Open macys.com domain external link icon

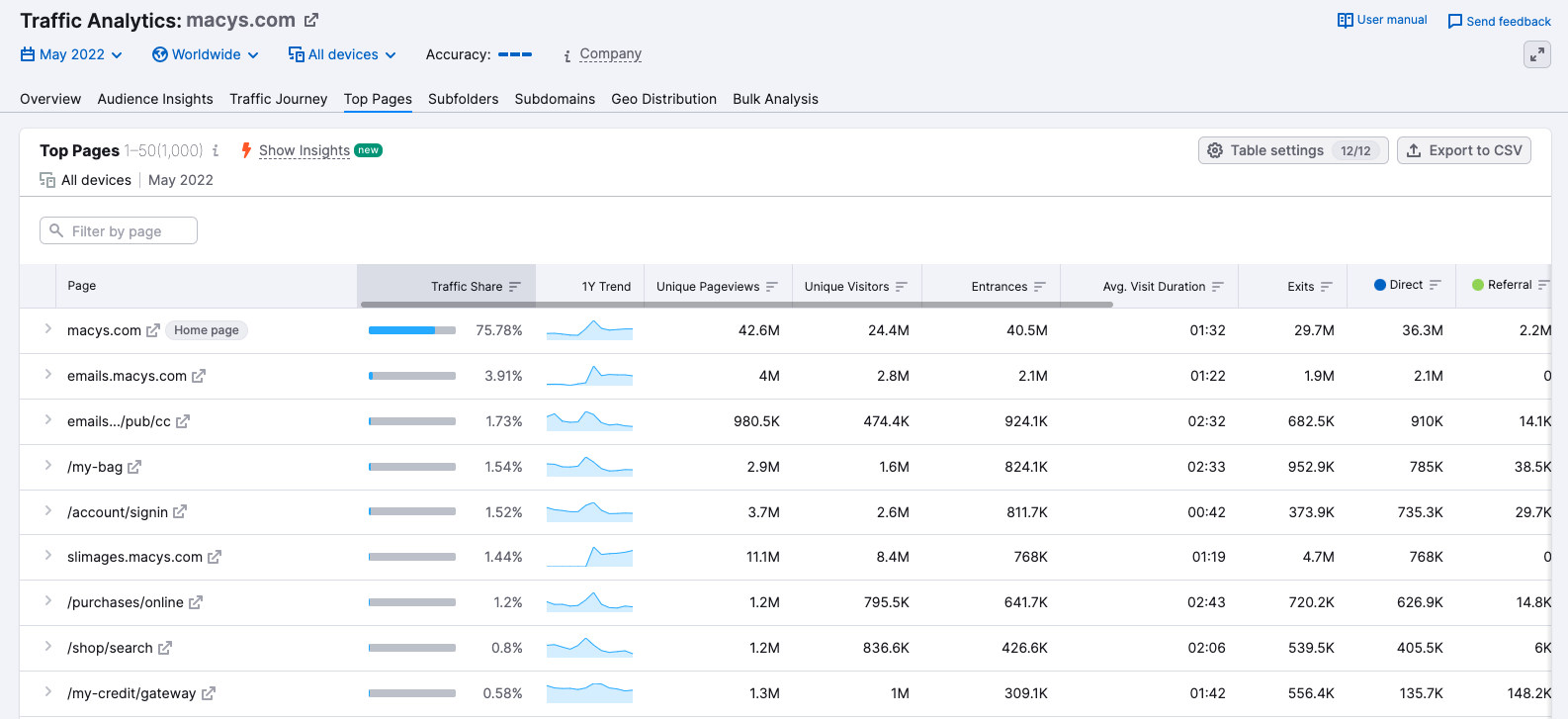[311, 20]
